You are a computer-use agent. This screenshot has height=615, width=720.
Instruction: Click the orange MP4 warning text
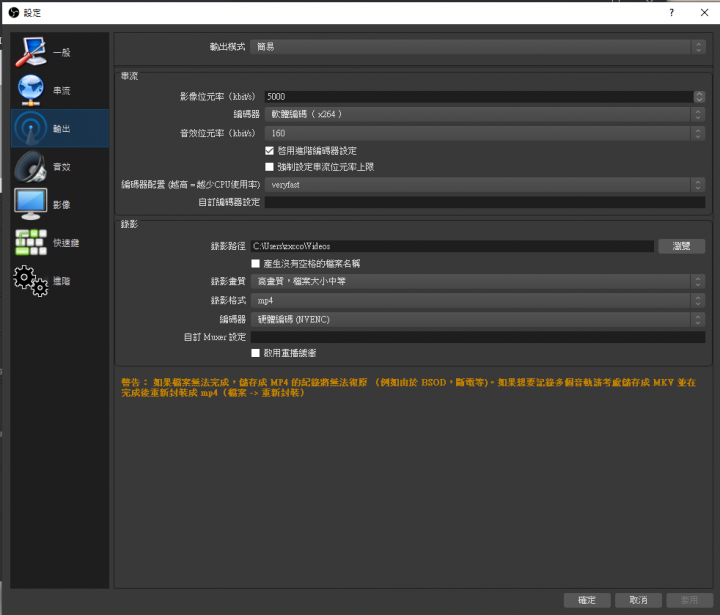pyautogui.click(x=409, y=387)
